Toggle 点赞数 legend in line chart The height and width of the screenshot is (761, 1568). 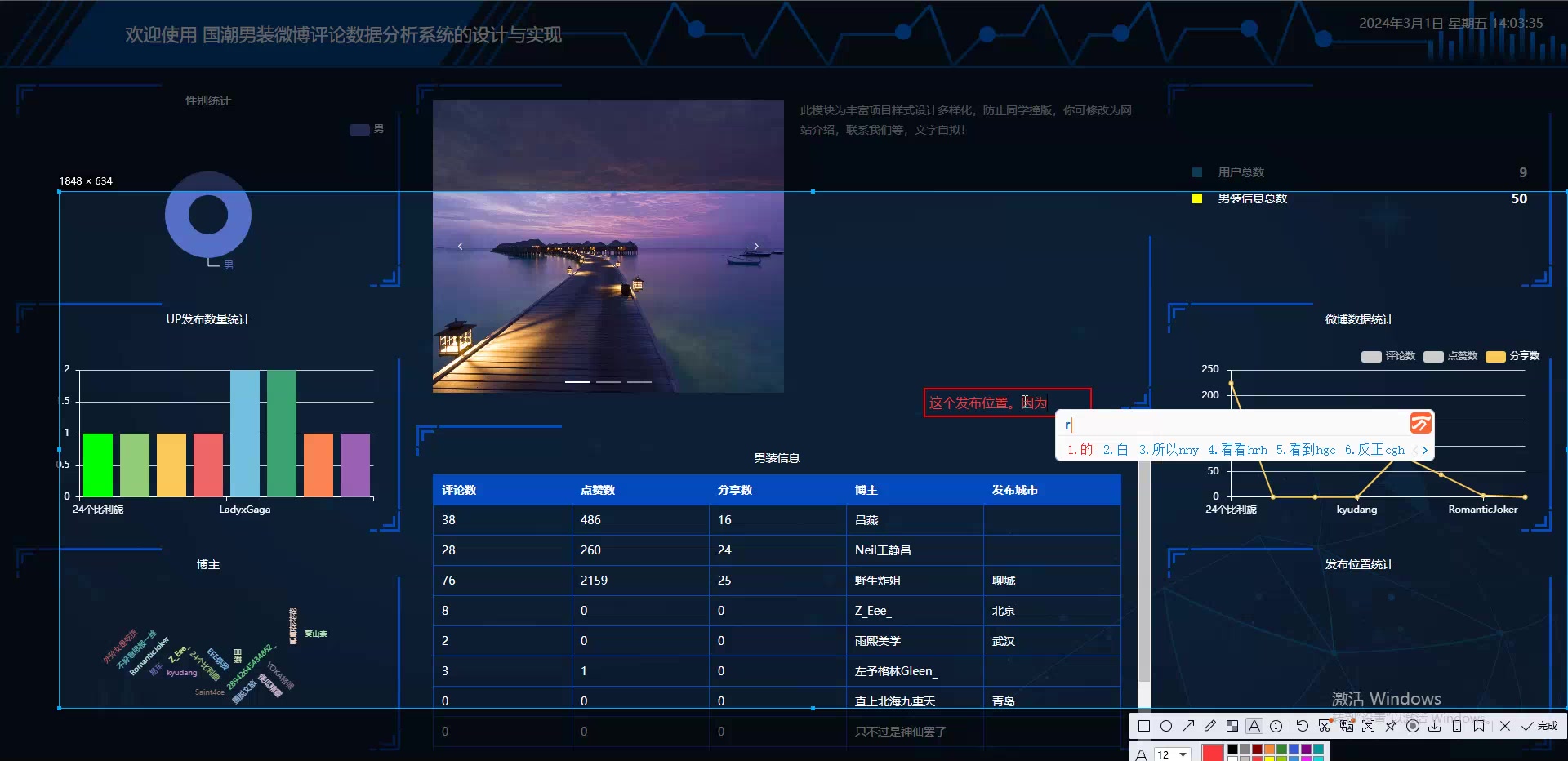[x=1450, y=356]
